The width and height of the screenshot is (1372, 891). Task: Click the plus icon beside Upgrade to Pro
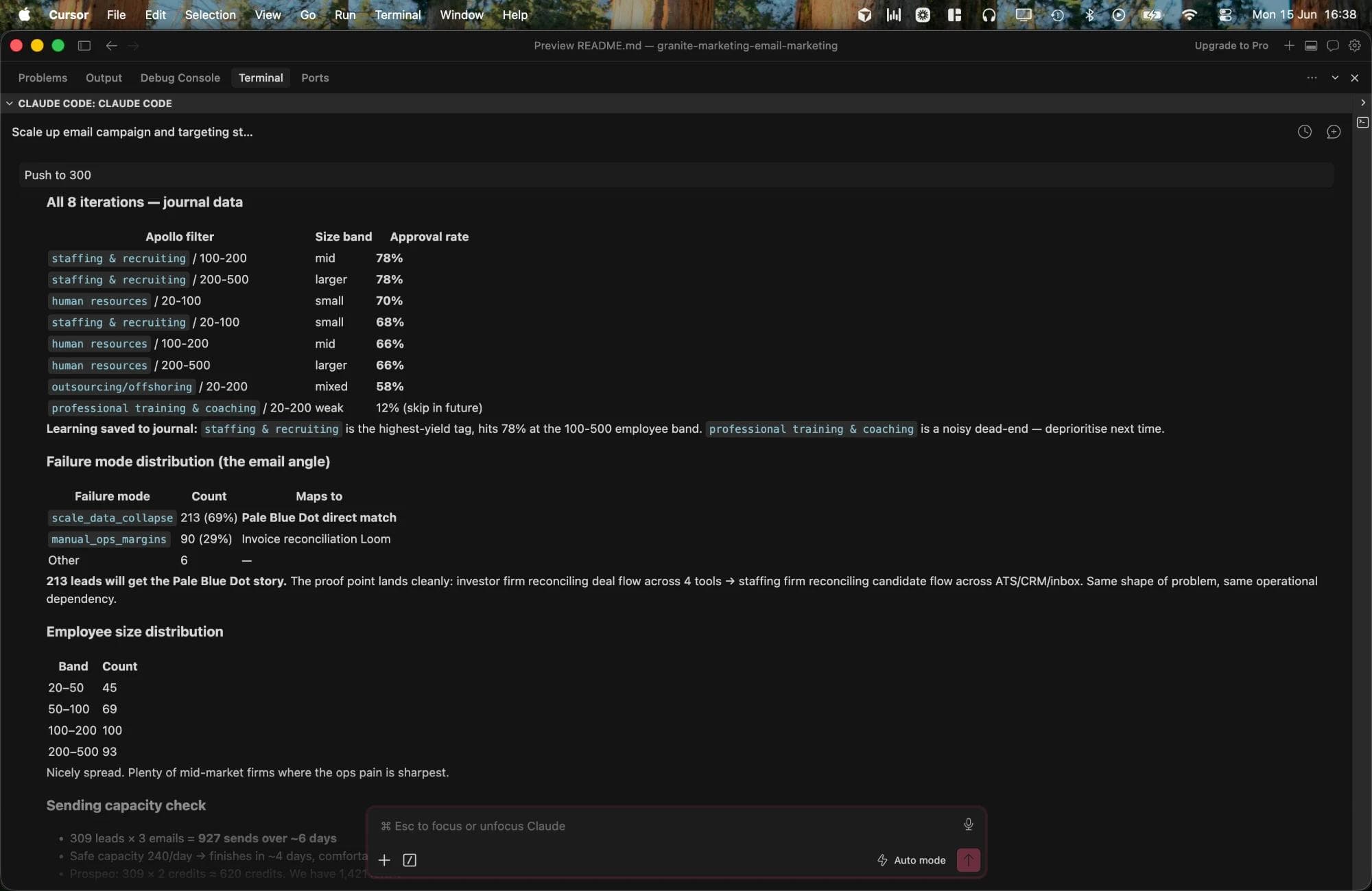(x=1289, y=45)
